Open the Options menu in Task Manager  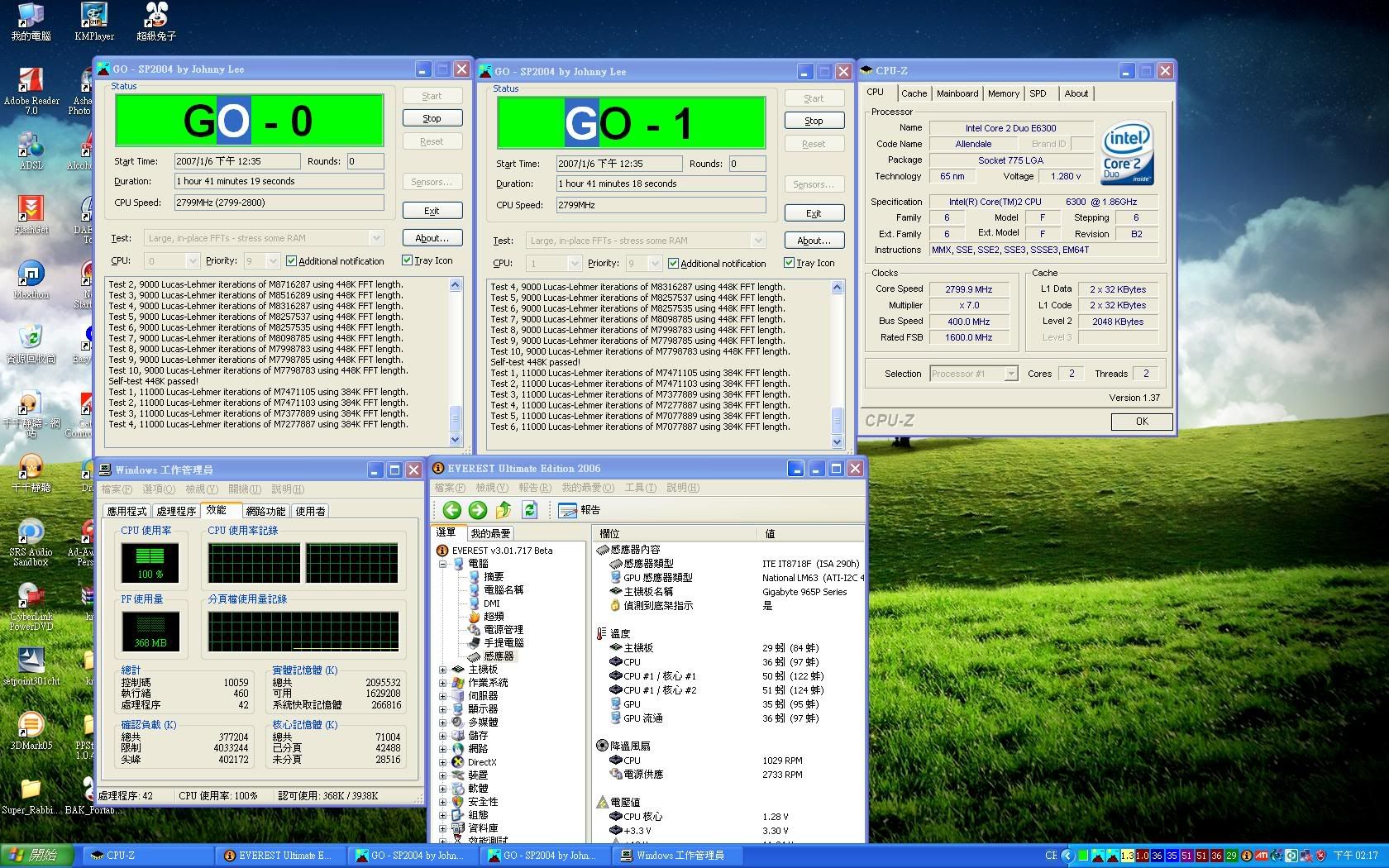tap(159, 489)
